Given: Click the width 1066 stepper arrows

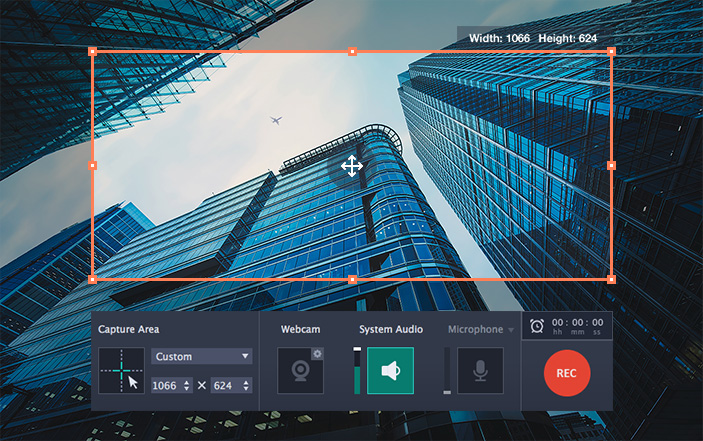Looking at the screenshot, I should 187,385.
